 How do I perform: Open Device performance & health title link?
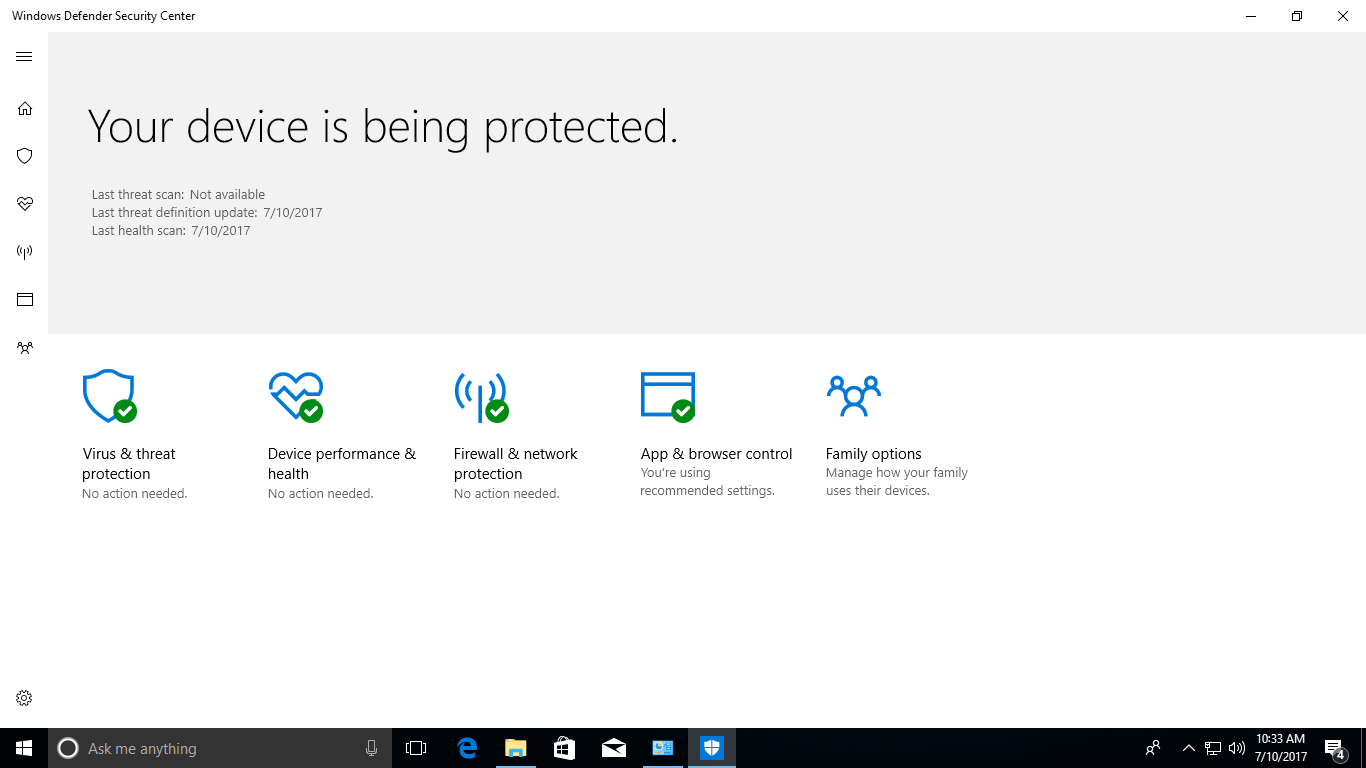342,464
